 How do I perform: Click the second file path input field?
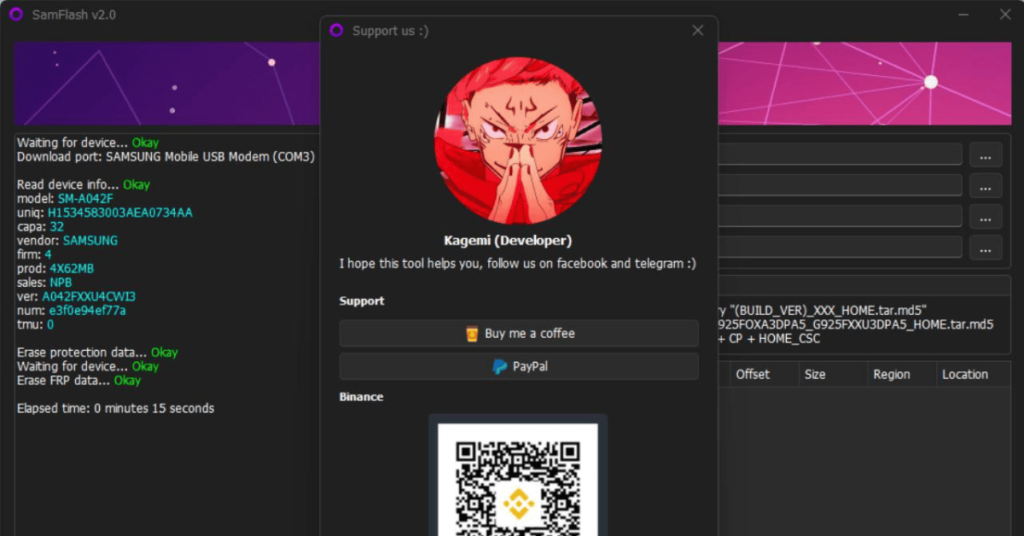(840, 185)
